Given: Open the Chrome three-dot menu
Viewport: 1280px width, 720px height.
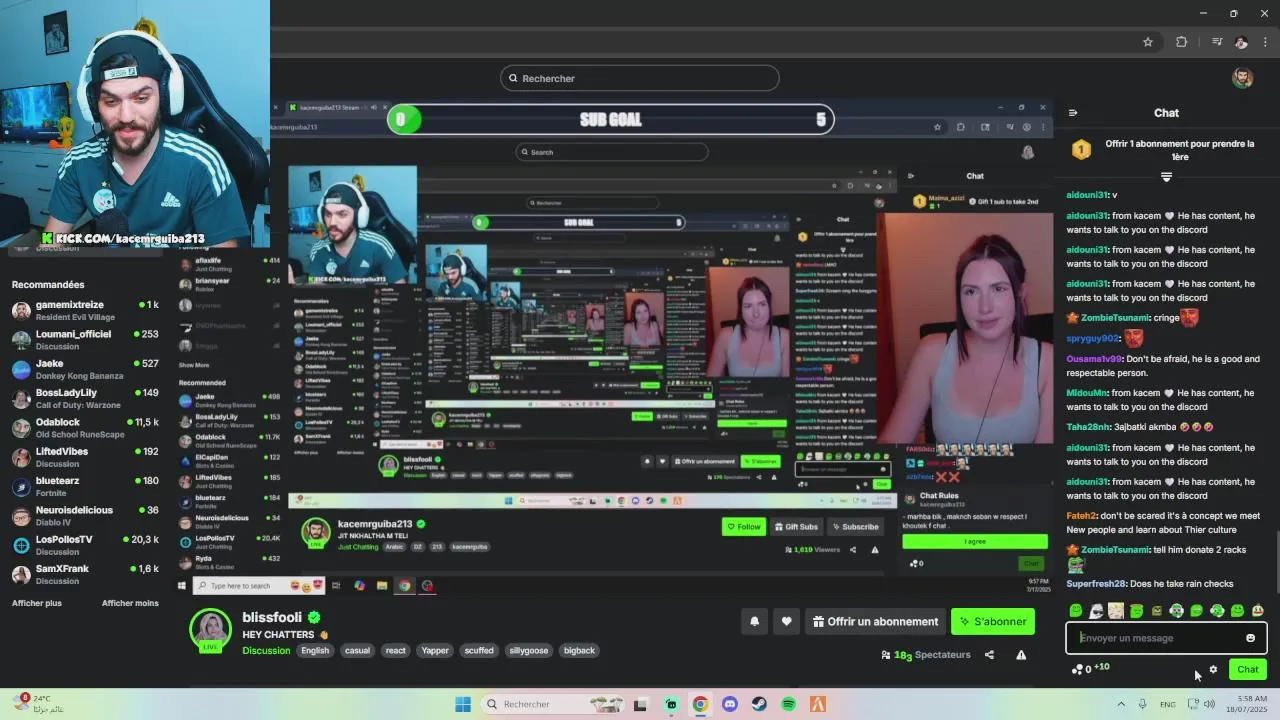Looking at the screenshot, I should point(1266,42).
